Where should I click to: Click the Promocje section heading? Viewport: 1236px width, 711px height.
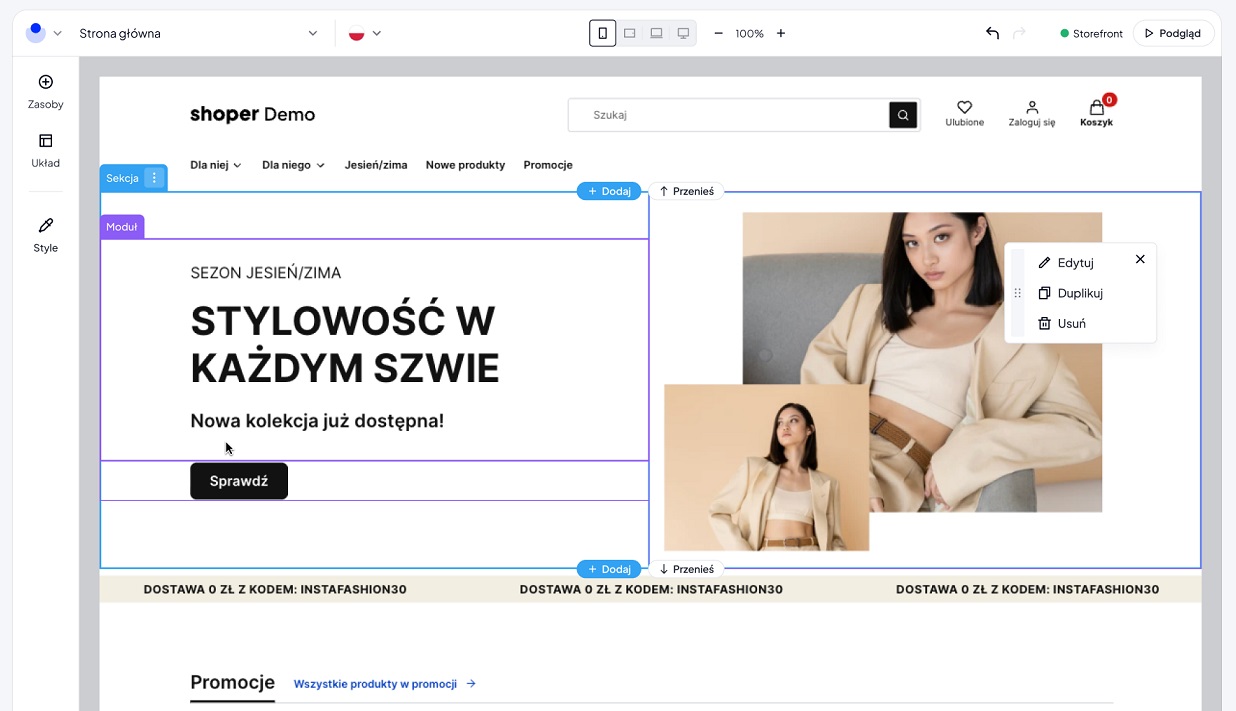(232, 682)
